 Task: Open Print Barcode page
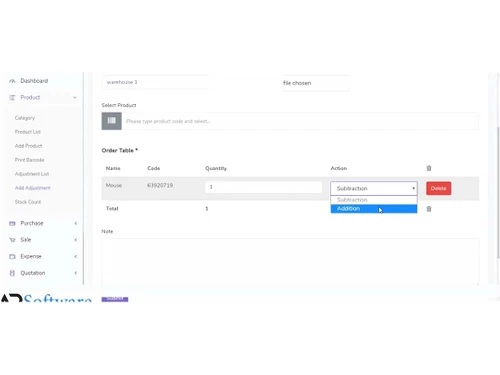(29, 160)
